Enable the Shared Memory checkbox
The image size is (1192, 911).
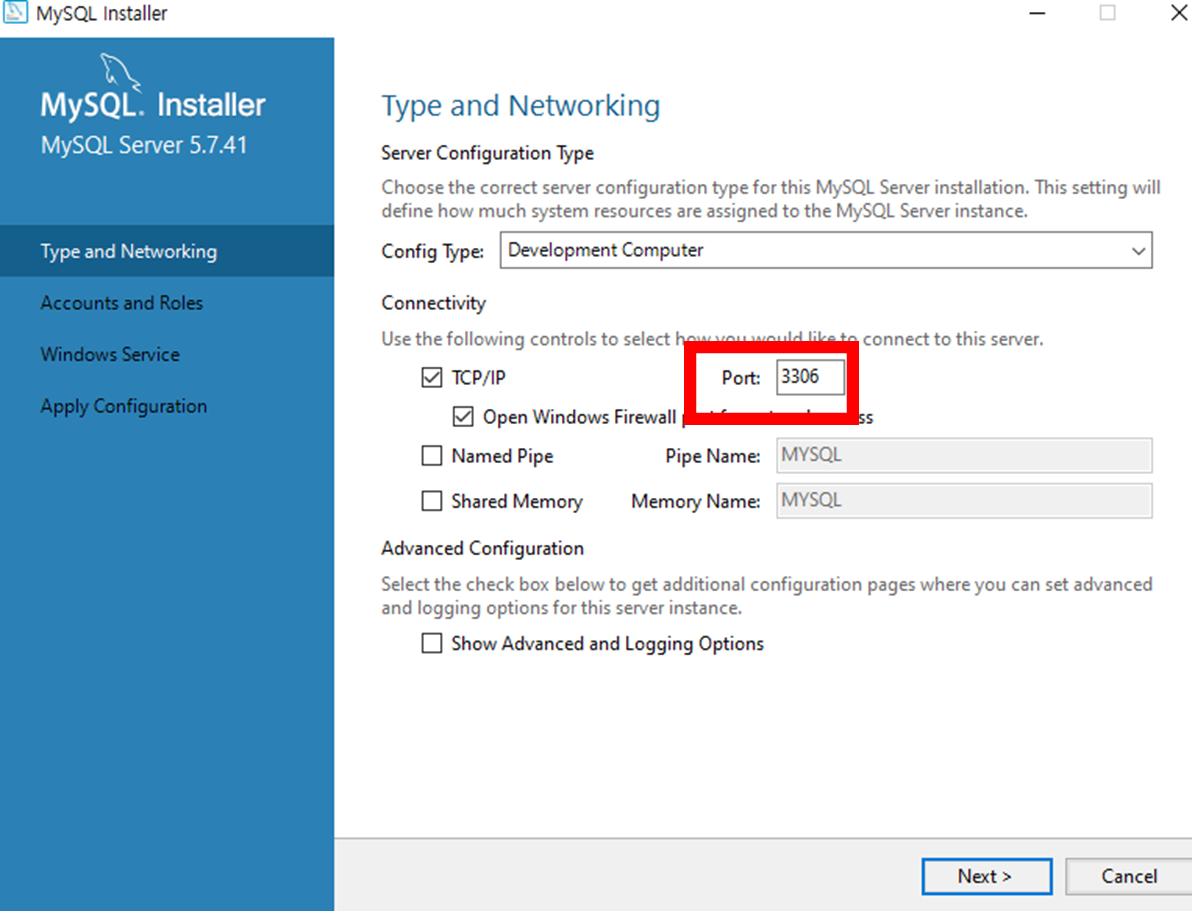(432, 500)
